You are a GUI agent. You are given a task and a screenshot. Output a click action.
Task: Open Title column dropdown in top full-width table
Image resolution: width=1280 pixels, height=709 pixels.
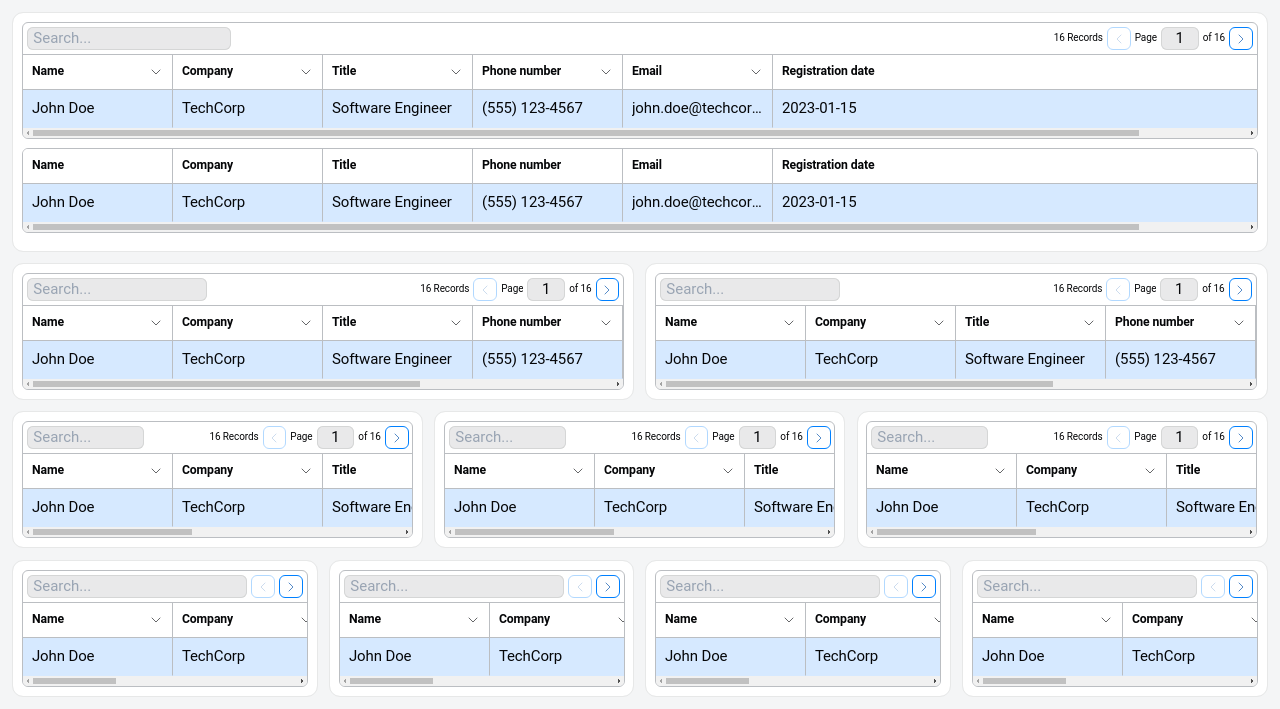pos(456,72)
